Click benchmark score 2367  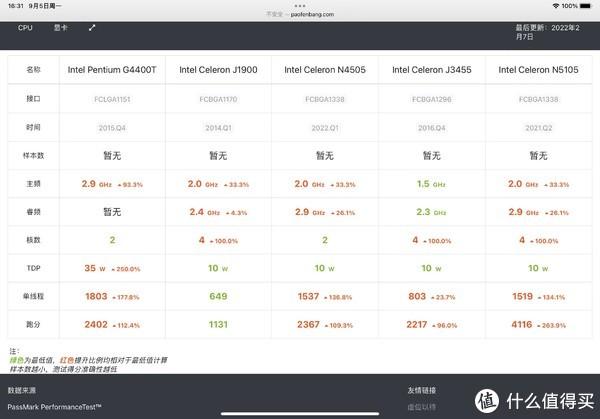[308, 324]
